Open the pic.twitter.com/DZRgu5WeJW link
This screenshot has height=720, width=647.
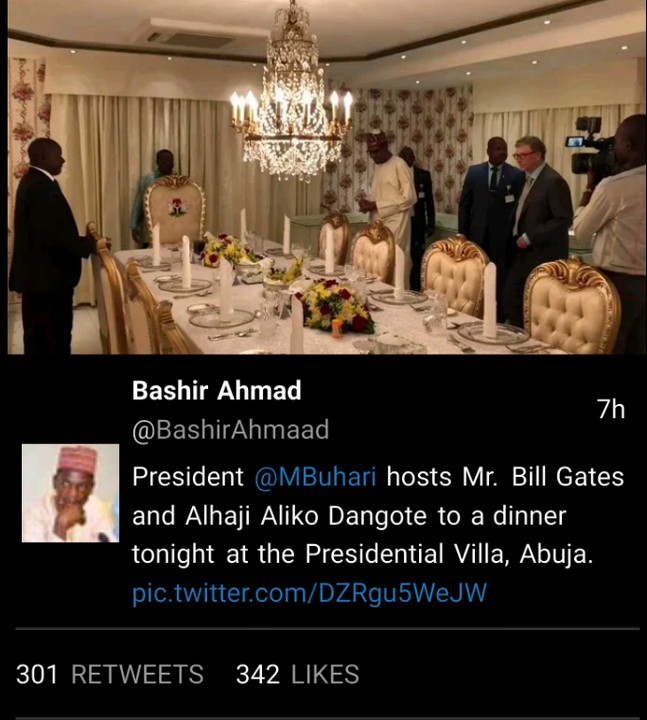(x=309, y=593)
